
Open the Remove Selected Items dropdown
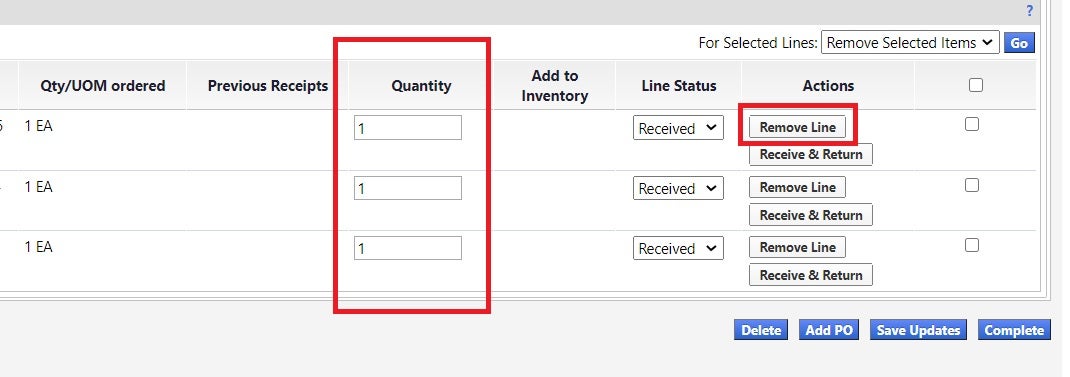(910, 42)
